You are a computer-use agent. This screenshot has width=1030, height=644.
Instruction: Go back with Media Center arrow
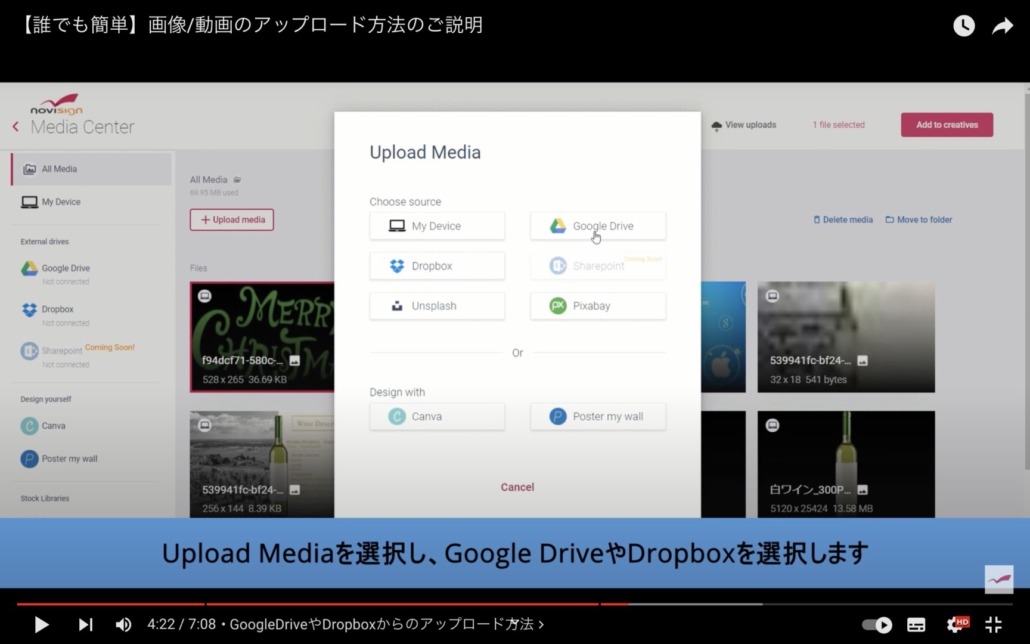tap(16, 127)
